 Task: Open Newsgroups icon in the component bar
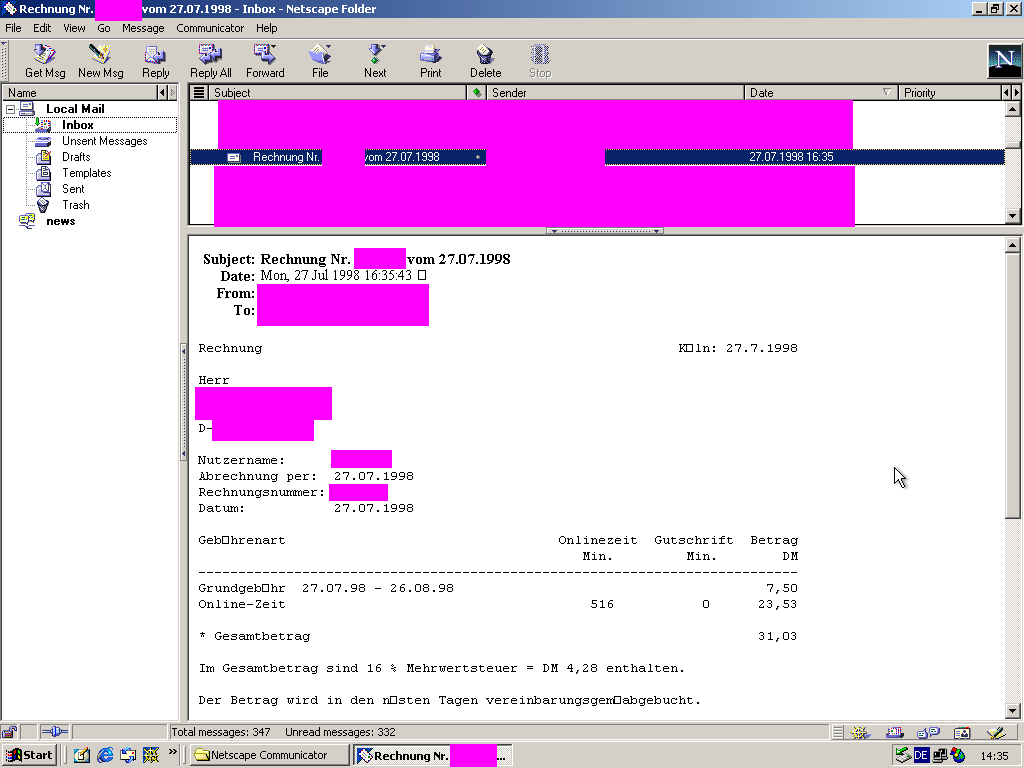(928, 733)
